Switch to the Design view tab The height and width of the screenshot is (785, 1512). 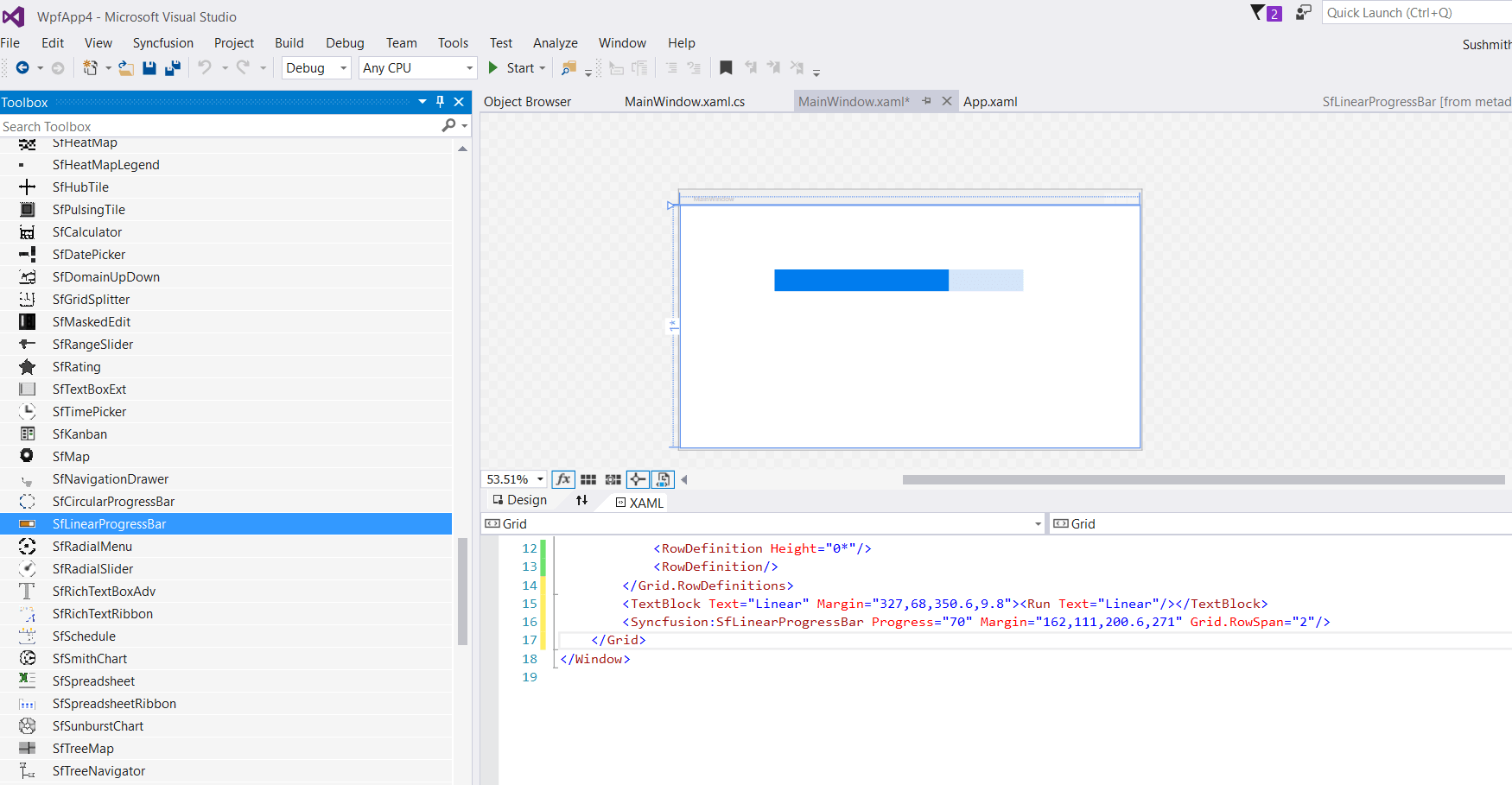tap(519, 500)
